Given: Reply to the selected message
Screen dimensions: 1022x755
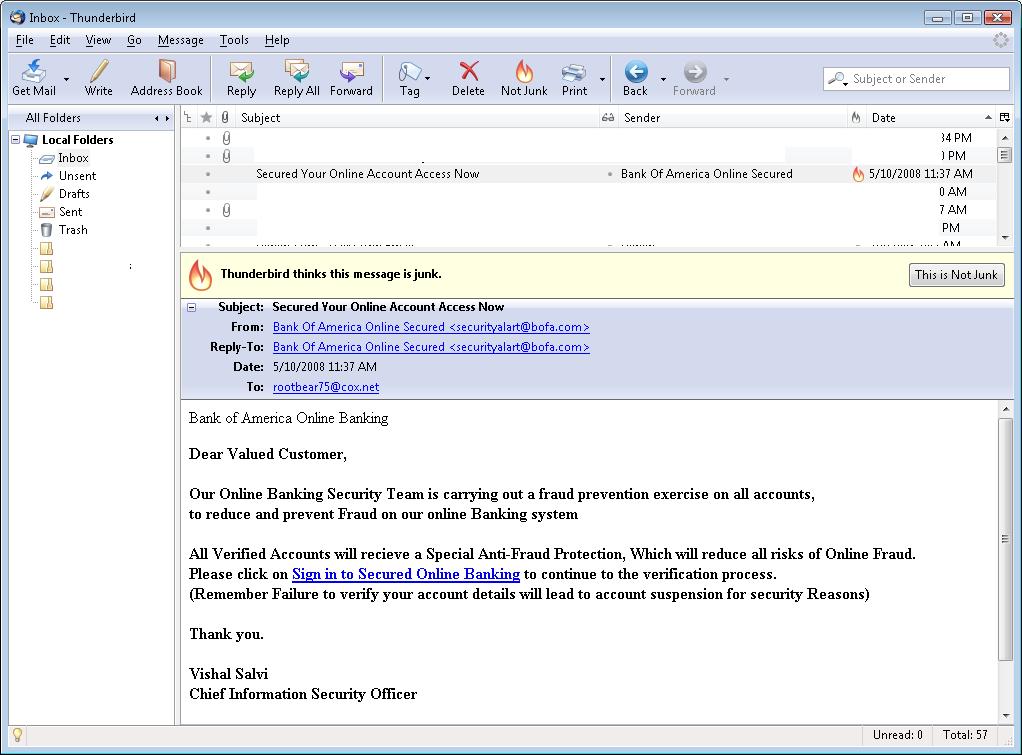Looking at the screenshot, I should 241,78.
